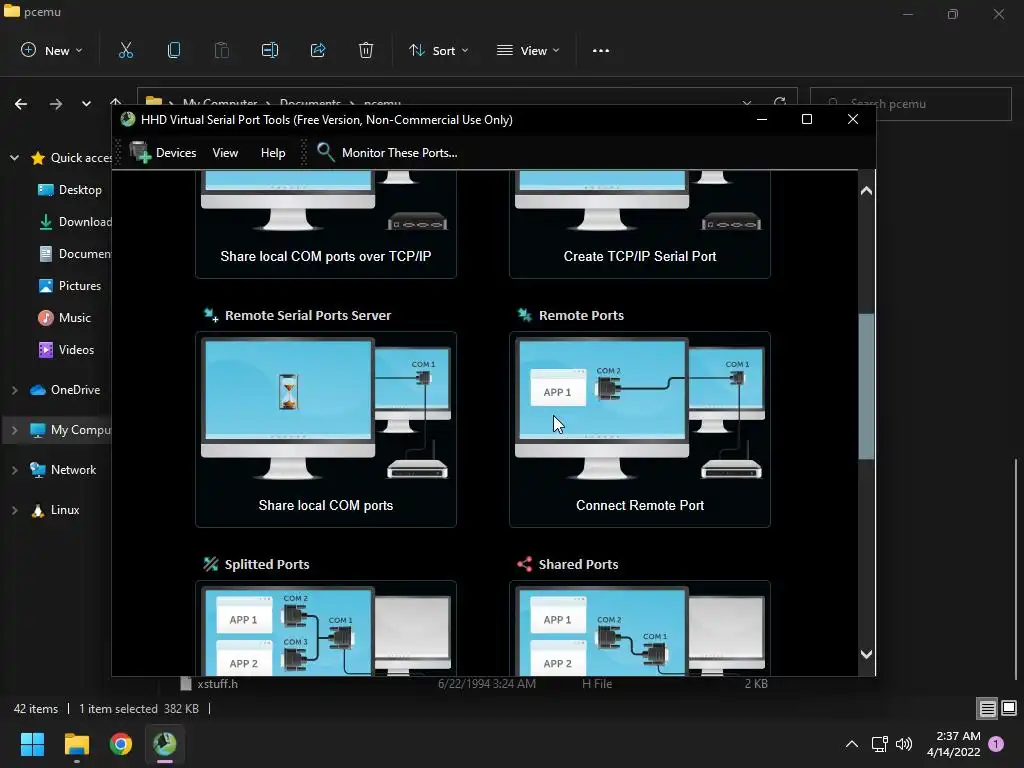Launch Chrome from taskbar
The image size is (1024, 768).
click(121, 744)
